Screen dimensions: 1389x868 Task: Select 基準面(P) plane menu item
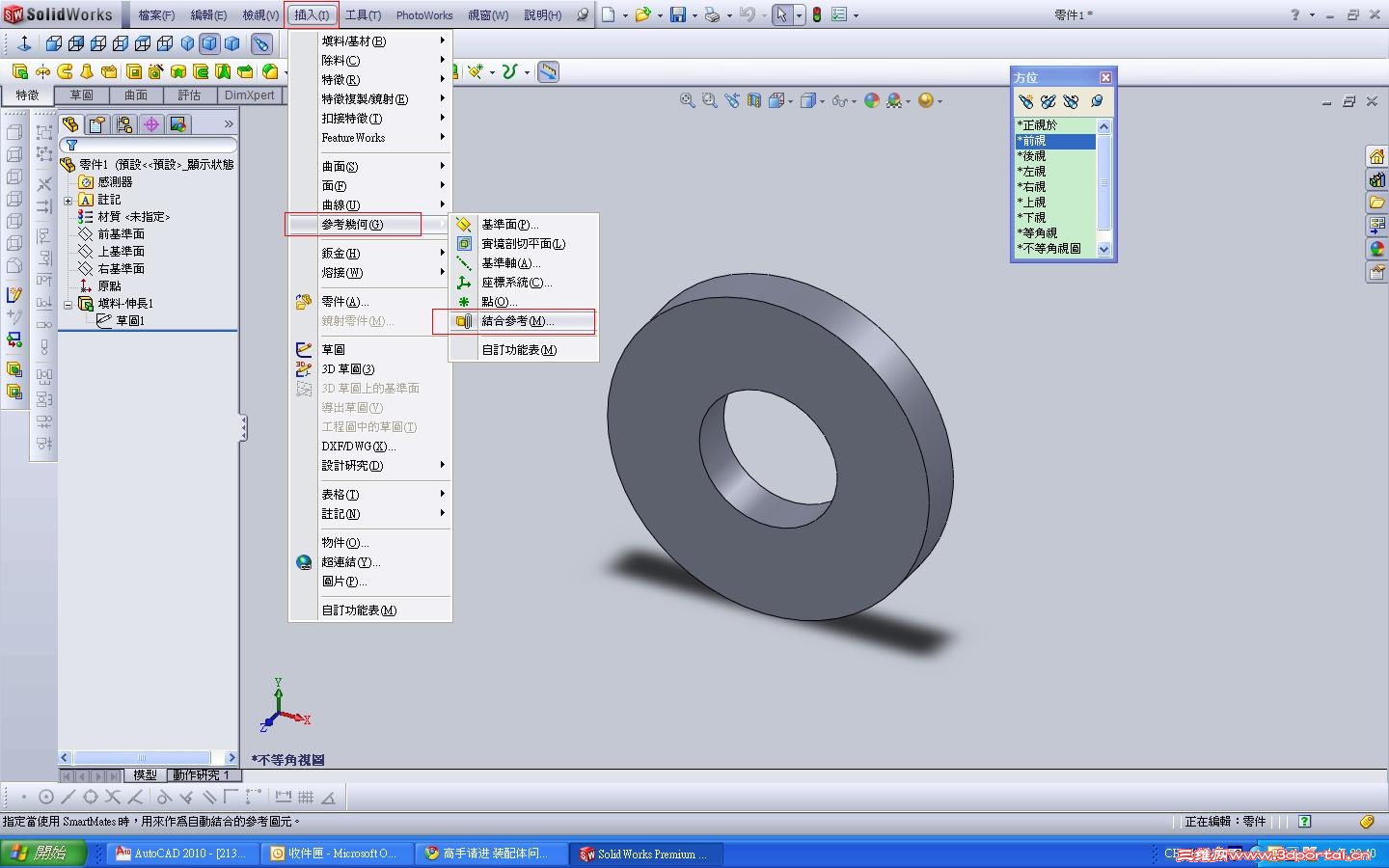tap(524, 225)
